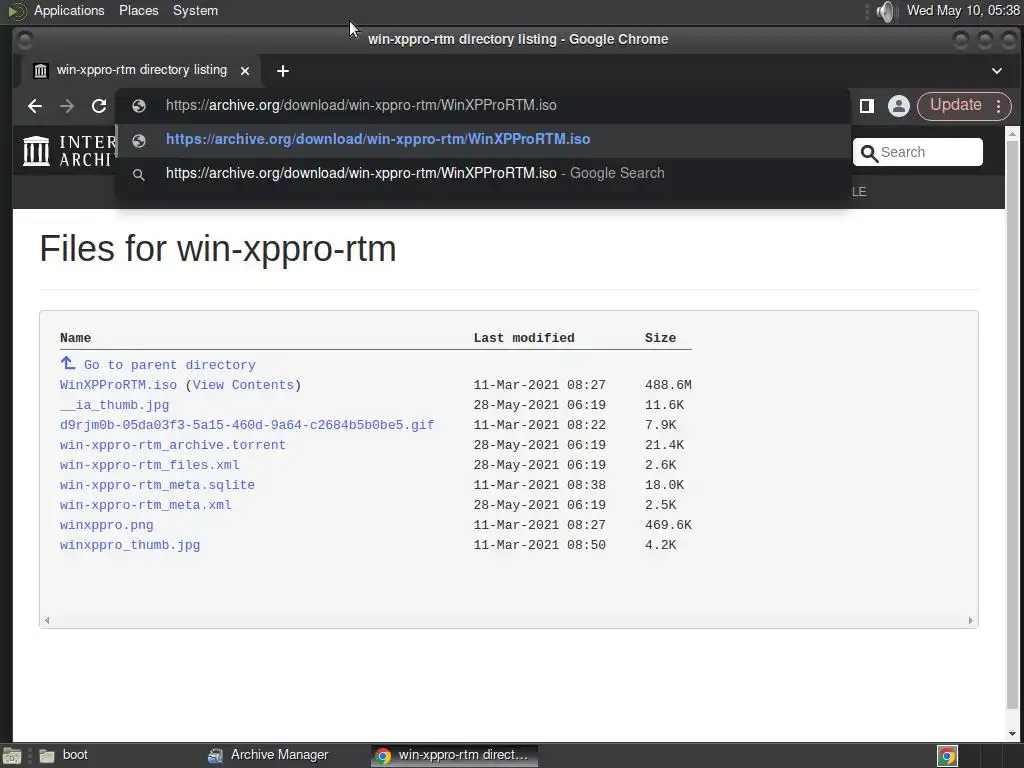Open Chrome's three-dot menu
This screenshot has height=768, width=1024.
point(999,106)
